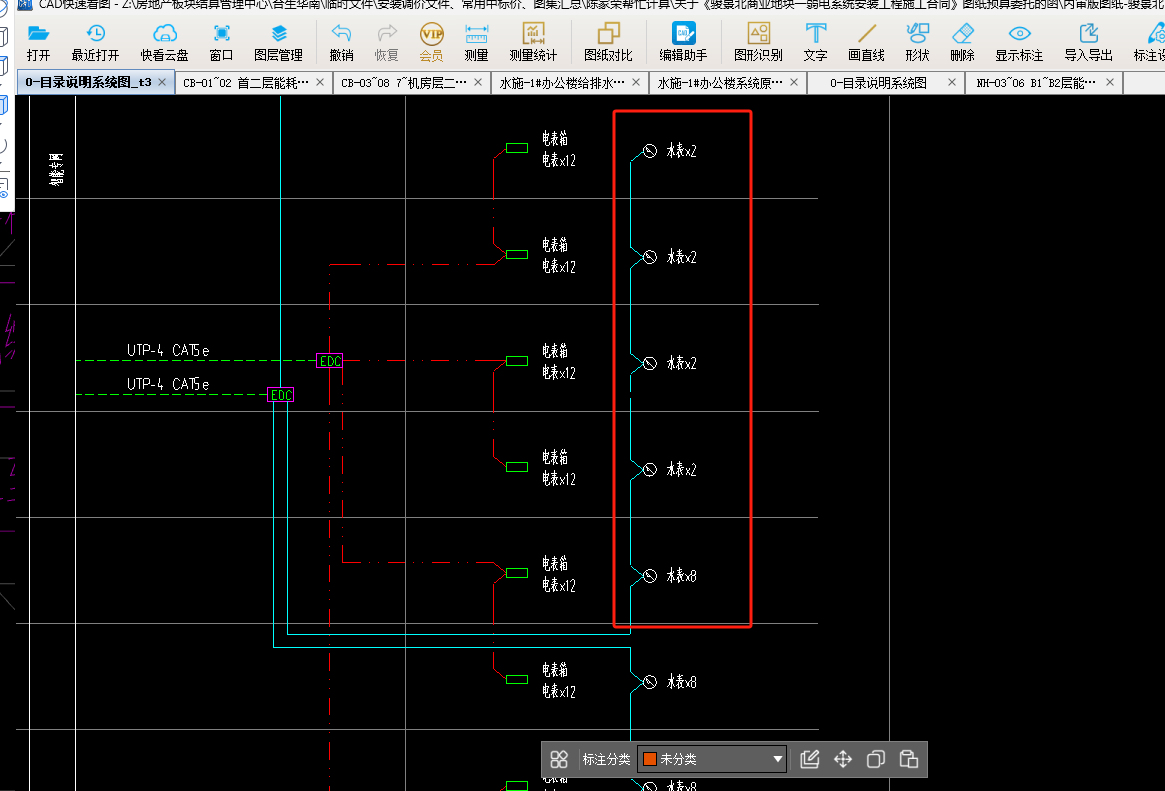Close the NH-03~06 B1~B2层能 tab
Image resolution: width=1165 pixels, height=791 pixels.
click(1110, 82)
